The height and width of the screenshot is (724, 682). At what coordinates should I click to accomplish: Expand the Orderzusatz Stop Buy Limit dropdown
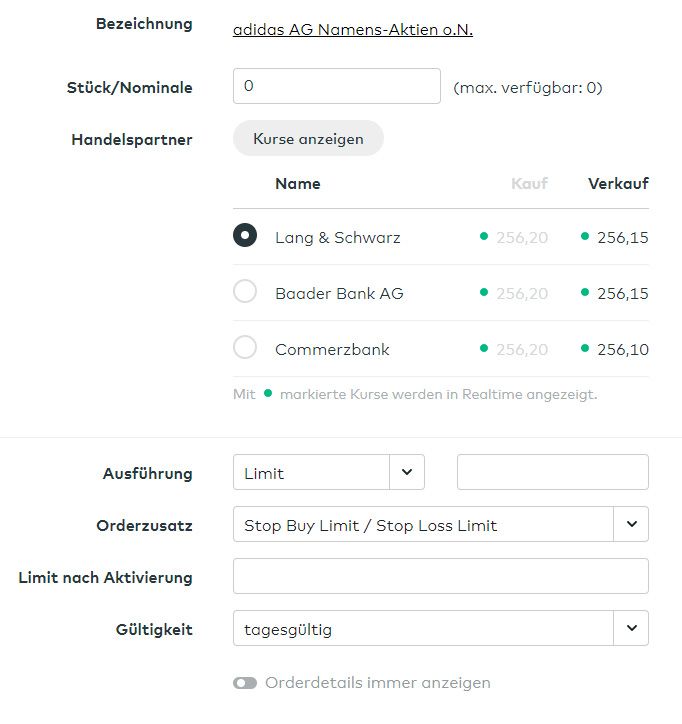(x=423, y=525)
